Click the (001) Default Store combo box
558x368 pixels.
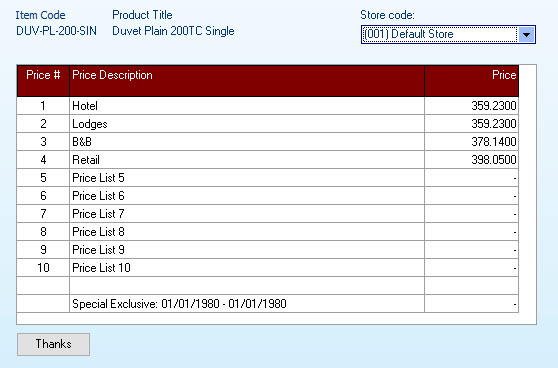point(448,35)
